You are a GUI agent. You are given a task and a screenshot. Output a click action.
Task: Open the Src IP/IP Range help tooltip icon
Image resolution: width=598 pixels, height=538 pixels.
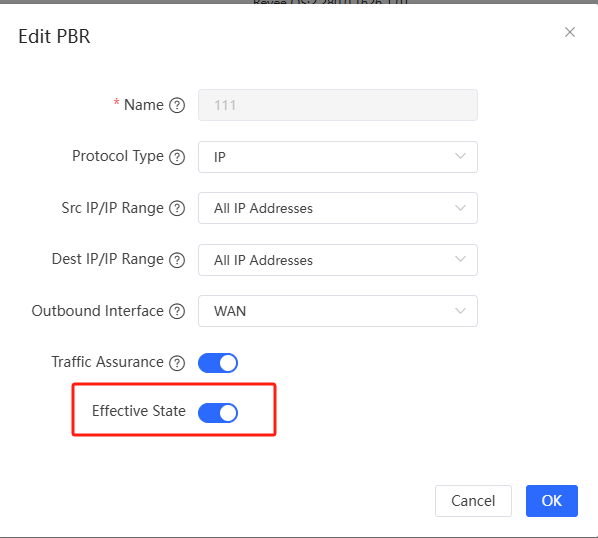177,209
